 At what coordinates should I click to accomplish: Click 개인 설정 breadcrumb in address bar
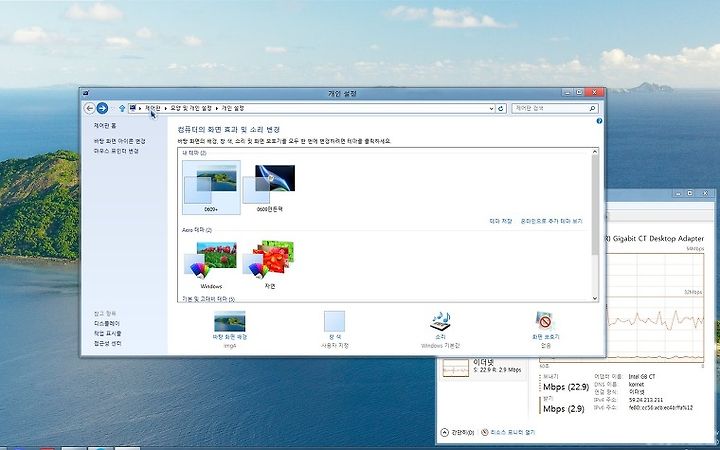233,108
